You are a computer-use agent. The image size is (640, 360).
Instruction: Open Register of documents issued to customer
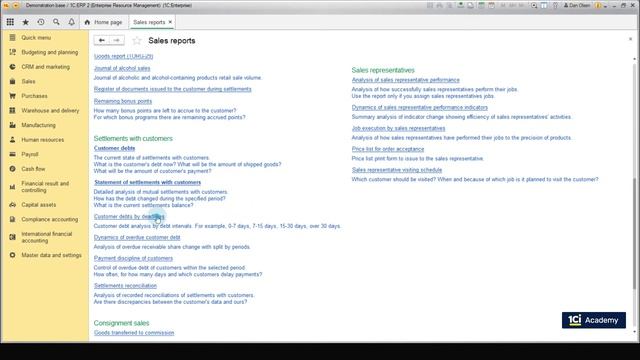tap(173, 89)
